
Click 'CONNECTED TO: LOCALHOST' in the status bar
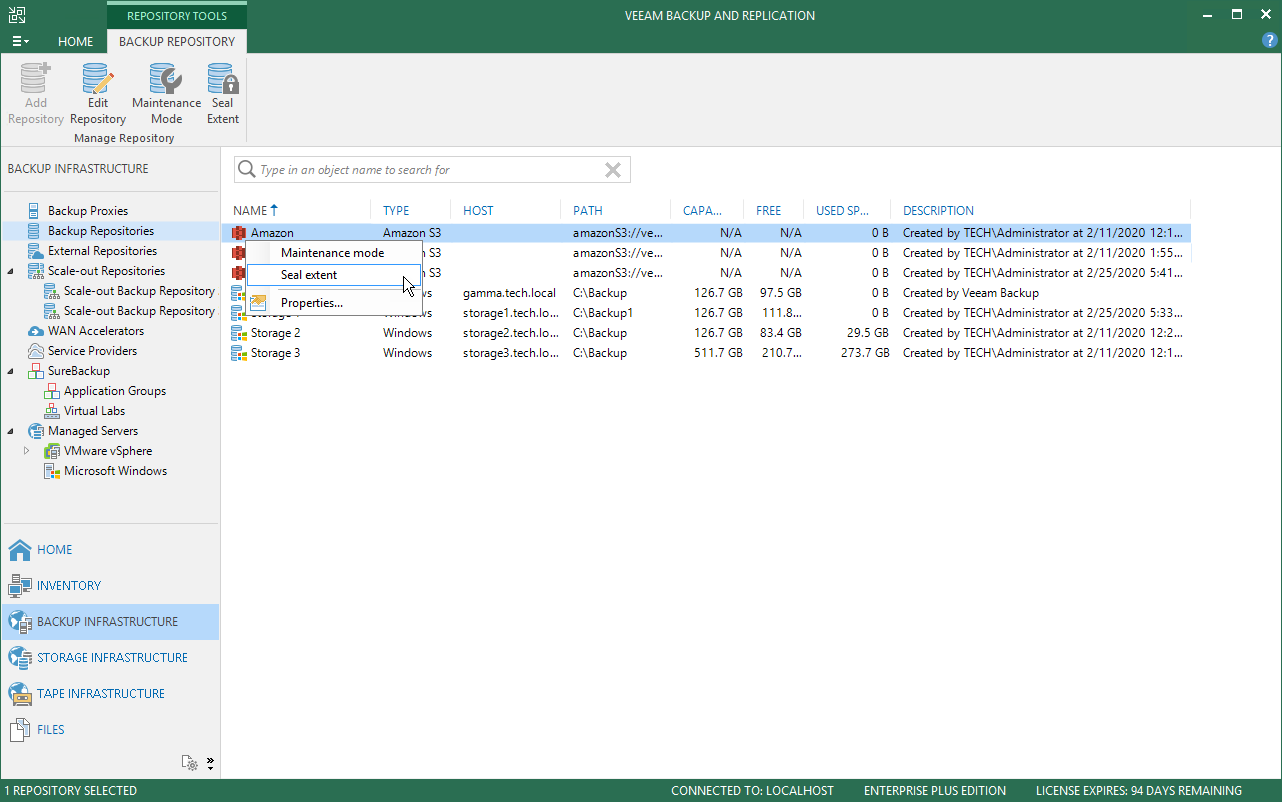coord(752,791)
